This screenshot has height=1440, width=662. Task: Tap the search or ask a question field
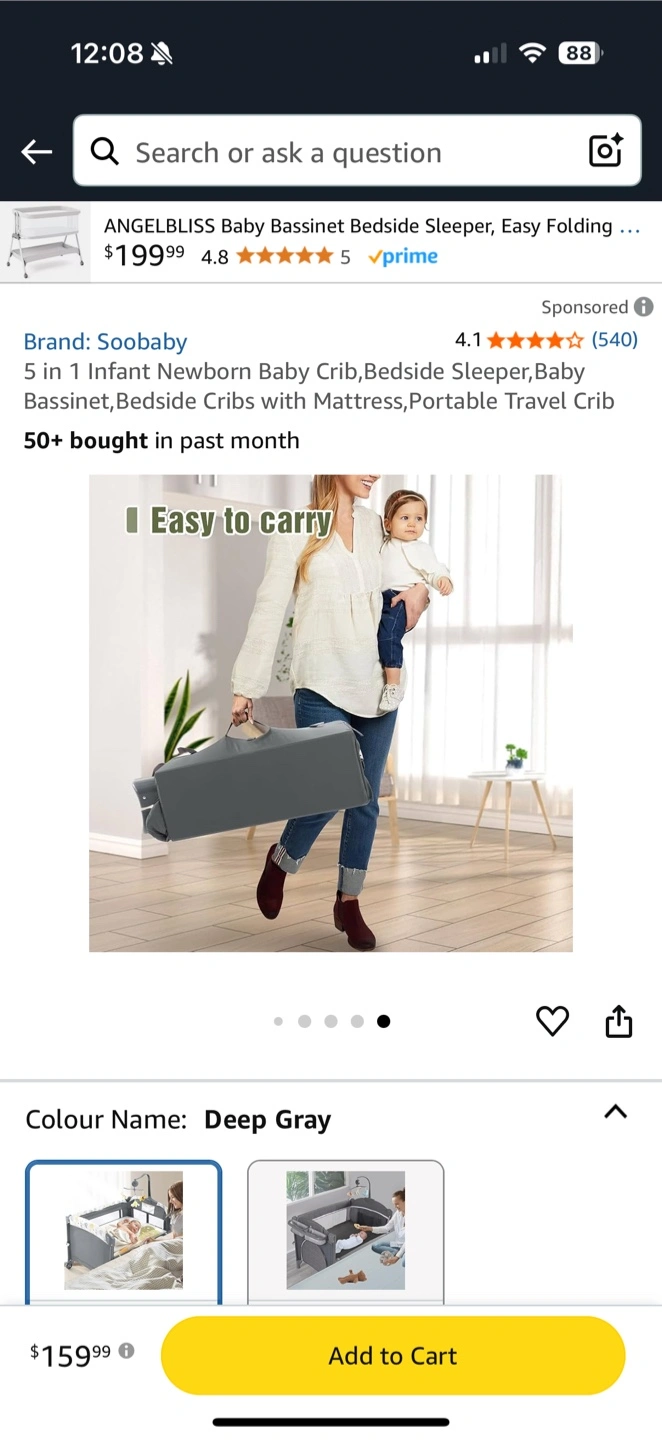pos(357,151)
